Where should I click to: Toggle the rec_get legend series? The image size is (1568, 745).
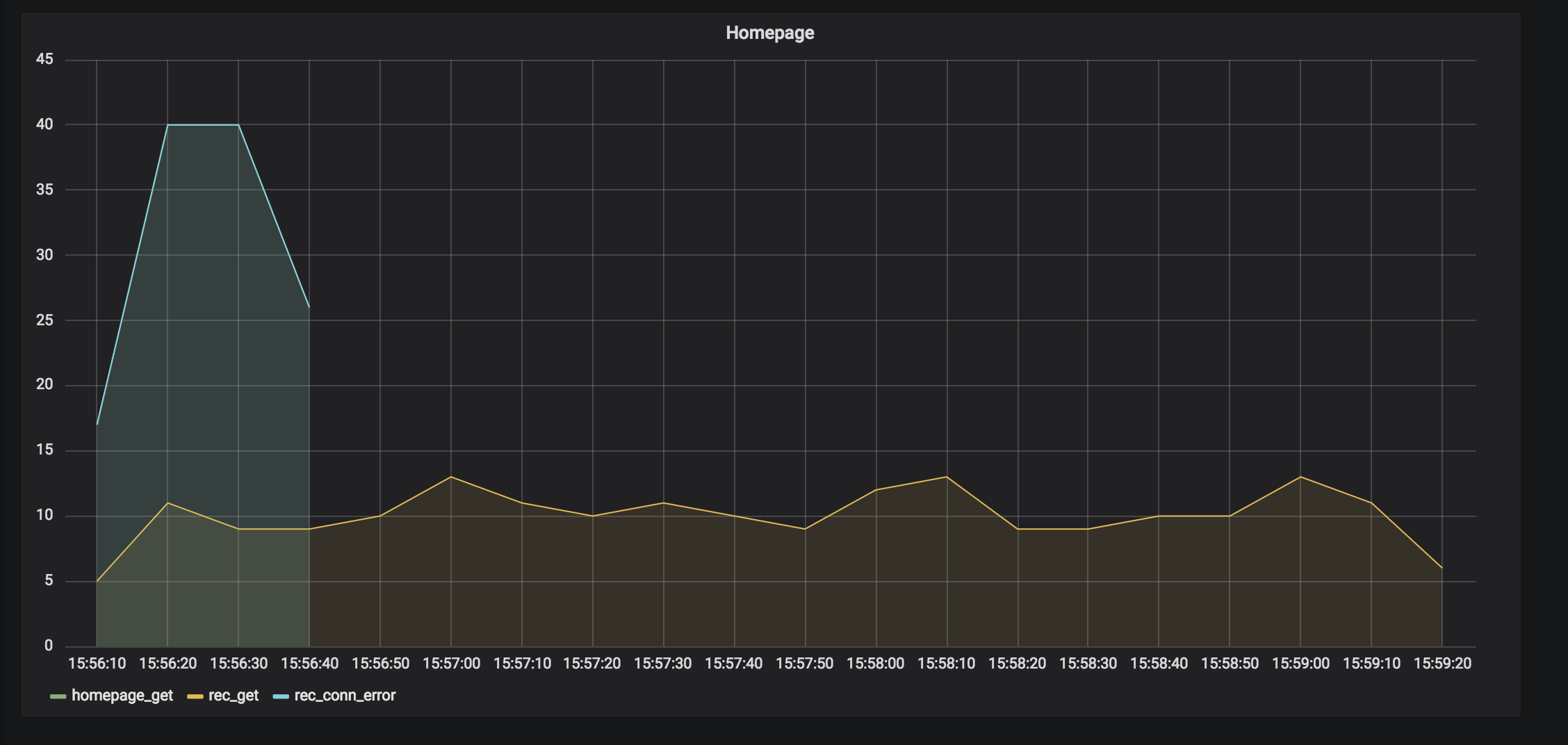coord(234,696)
